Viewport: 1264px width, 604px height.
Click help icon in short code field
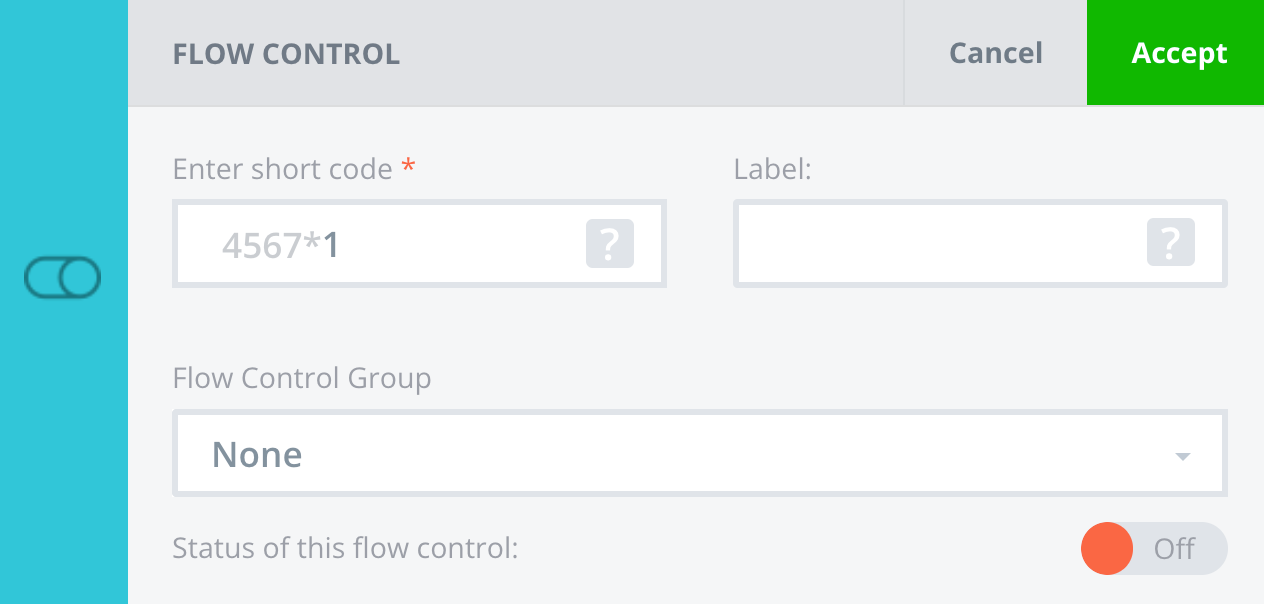tap(610, 244)
